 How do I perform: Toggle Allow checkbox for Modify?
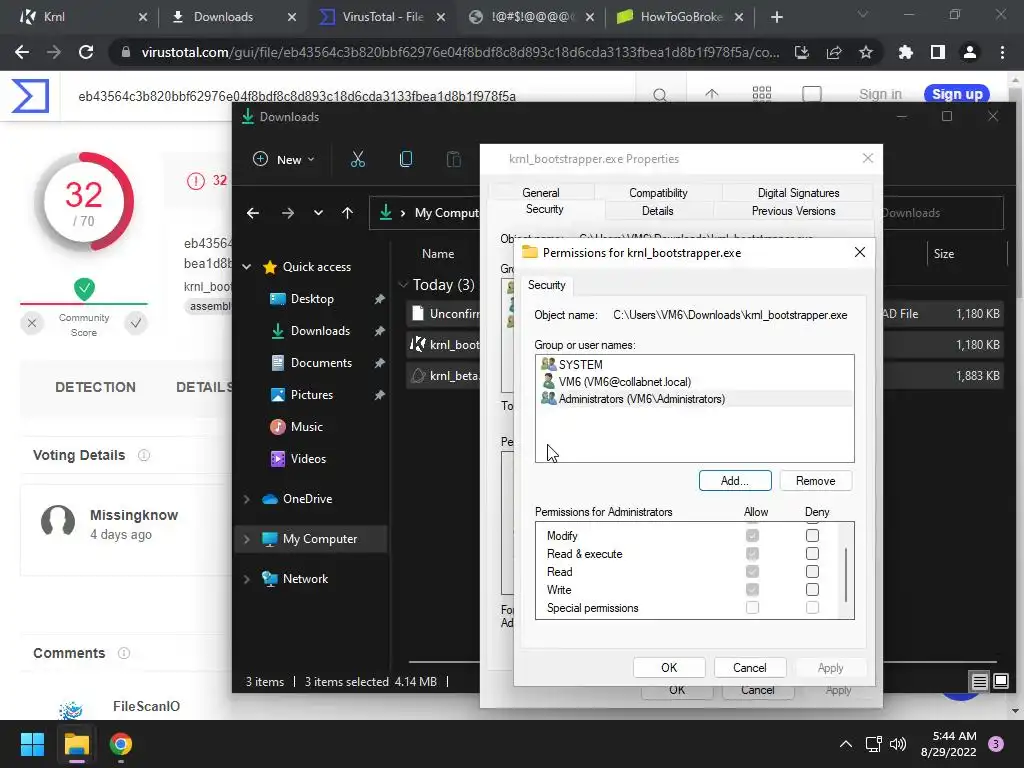click(x=752, y=536)
